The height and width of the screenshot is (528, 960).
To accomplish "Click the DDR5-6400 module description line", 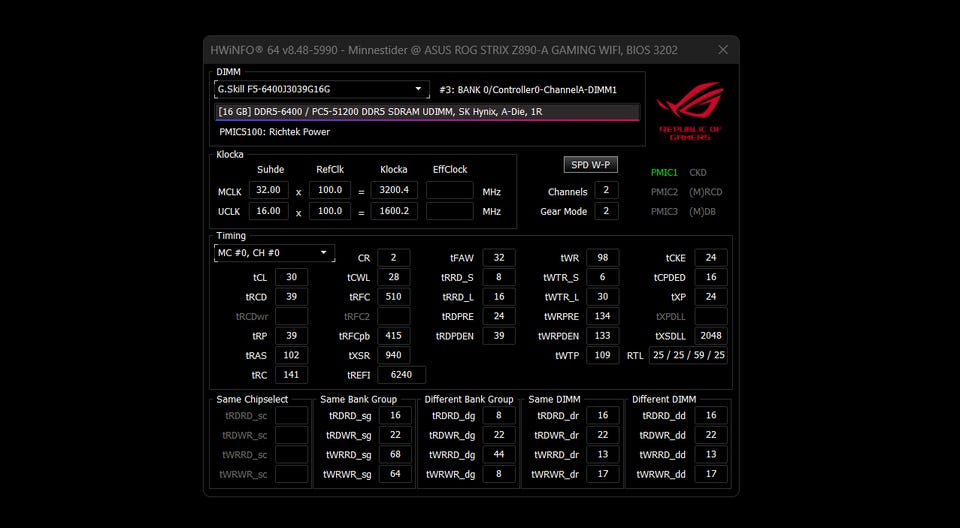I will point(427,111).
